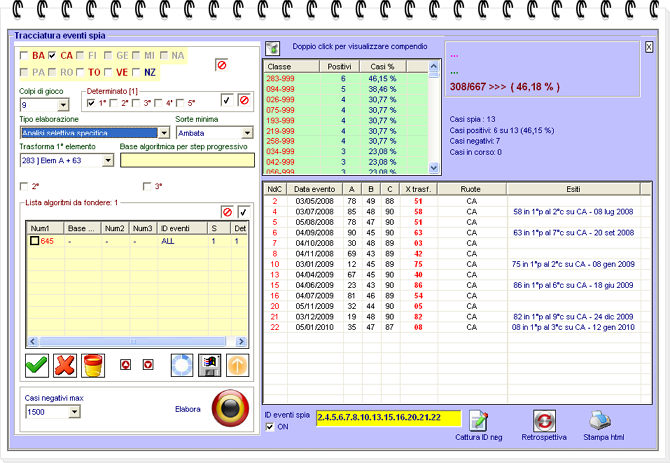The width and height of the screenshot is (670, 463).
Task: Click the Base algoritmica yellow input field
Action: click(x=187, y=160)
